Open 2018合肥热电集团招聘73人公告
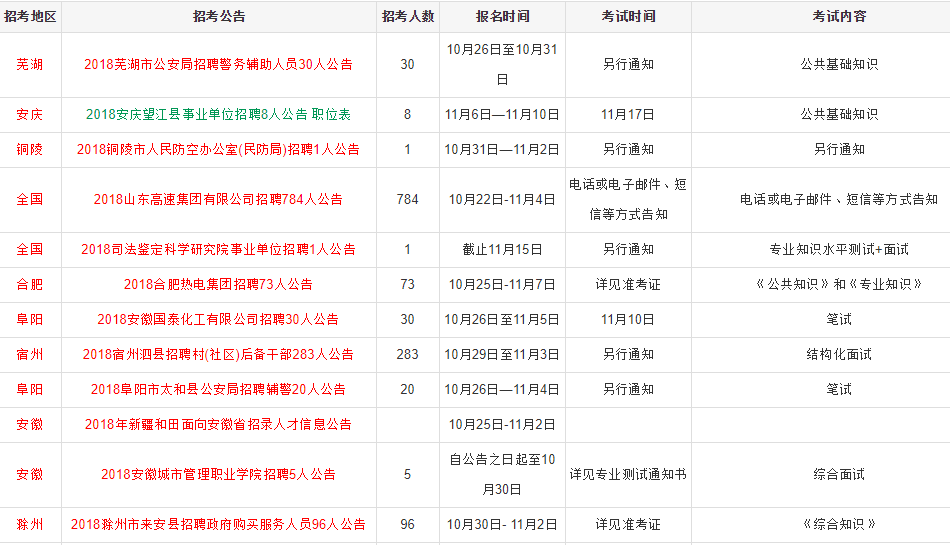Viewport: 950px width, 545px height. click(218, 285)
